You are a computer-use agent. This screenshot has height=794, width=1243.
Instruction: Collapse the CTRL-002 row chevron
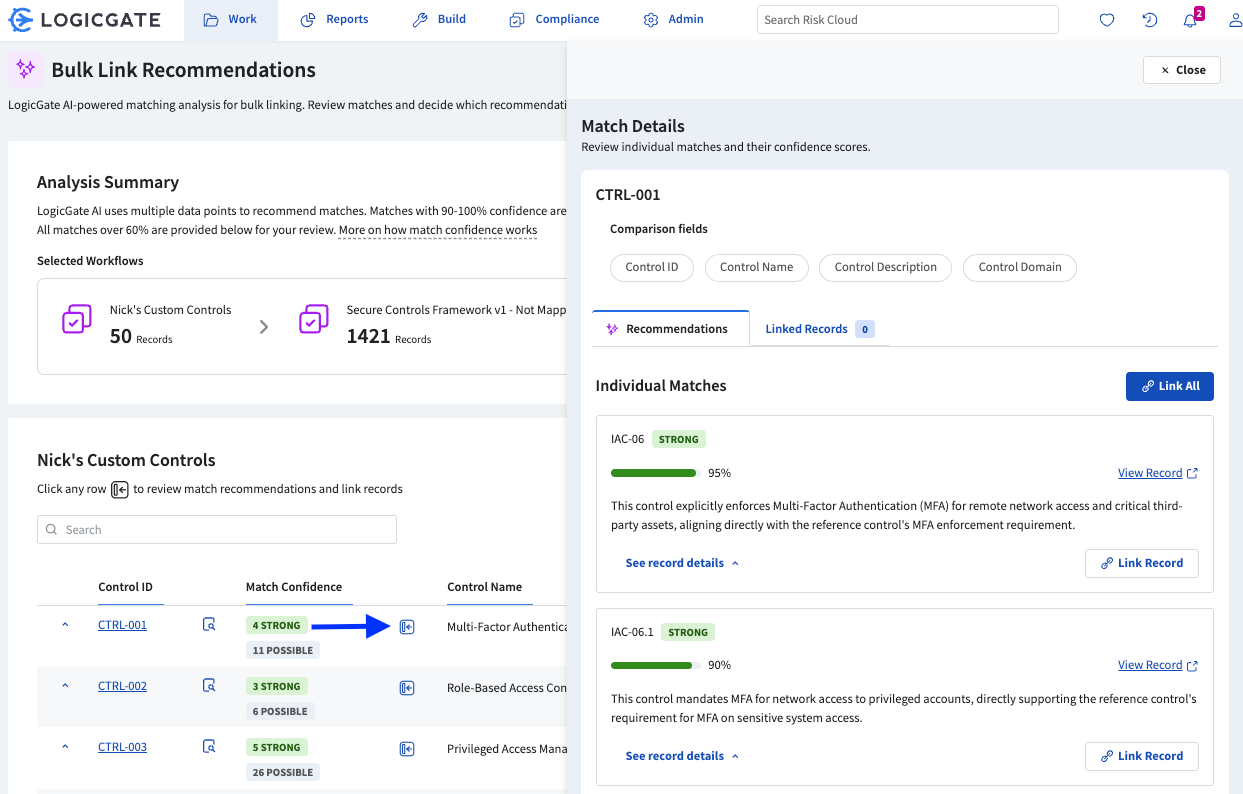click(66, 686)
